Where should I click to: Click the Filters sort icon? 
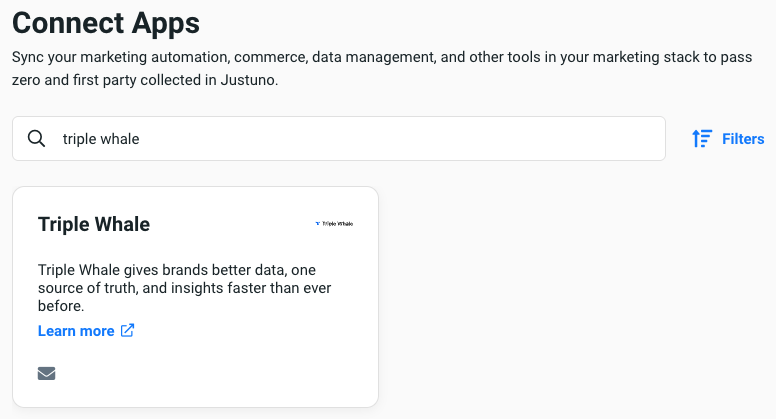coord(702,139)
